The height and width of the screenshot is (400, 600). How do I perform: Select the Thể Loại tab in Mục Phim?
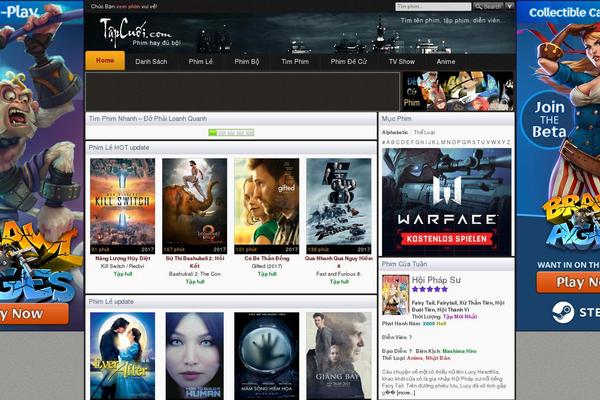pyautogui.click(x=424, y=132)
